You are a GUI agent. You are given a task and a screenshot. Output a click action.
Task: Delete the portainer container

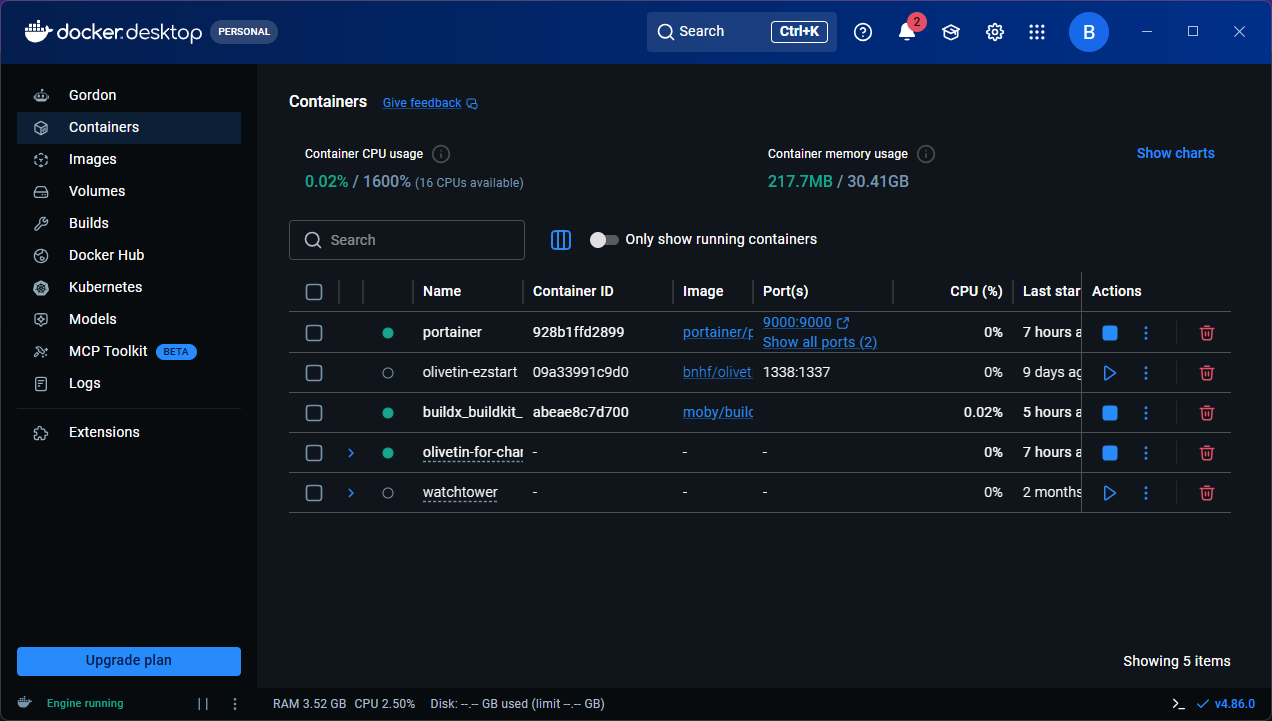1207,333
